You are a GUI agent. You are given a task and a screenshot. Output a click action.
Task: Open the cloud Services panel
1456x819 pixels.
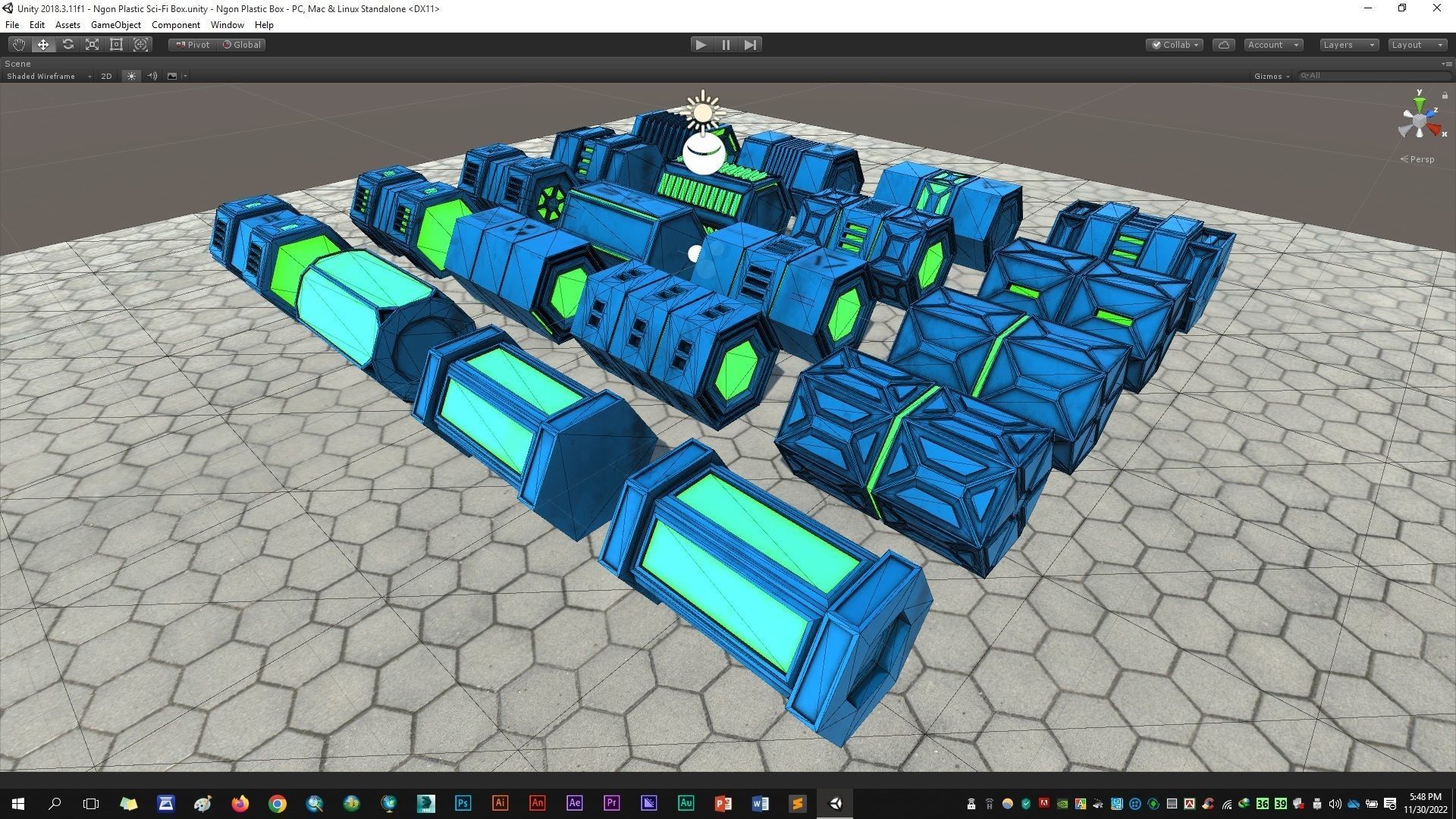(1223, 45)
